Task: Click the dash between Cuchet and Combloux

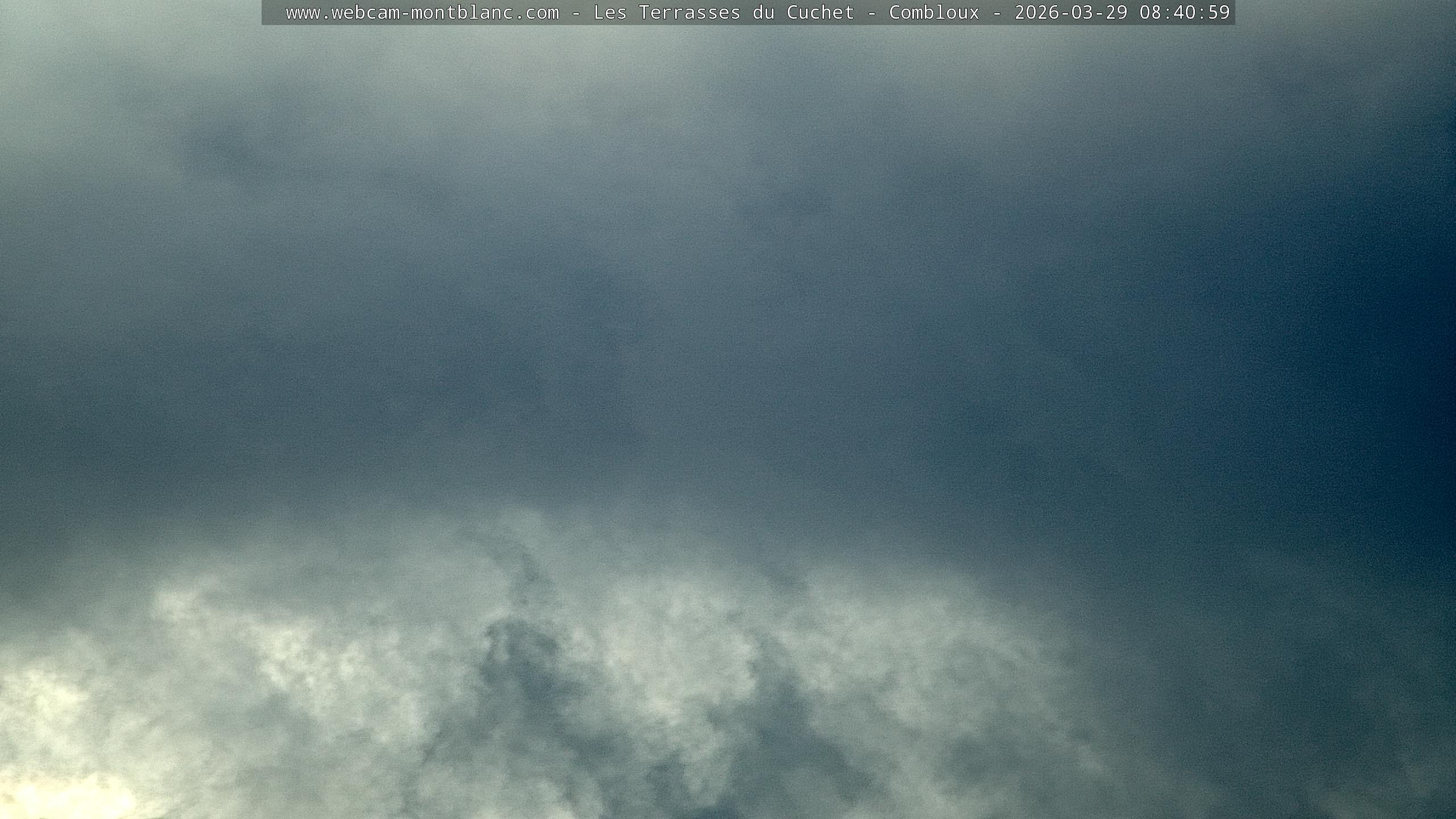Action: pyautogui.click(x=871, y=13)
